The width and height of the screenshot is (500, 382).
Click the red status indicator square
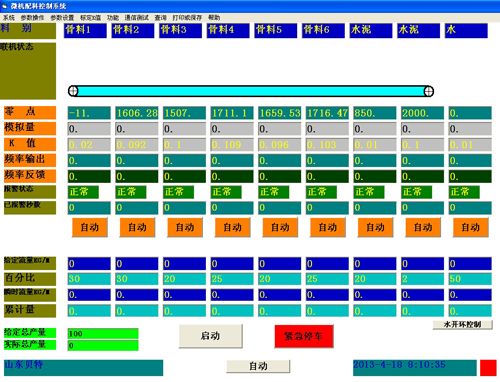pyautogui.click(x=488, y=368)
